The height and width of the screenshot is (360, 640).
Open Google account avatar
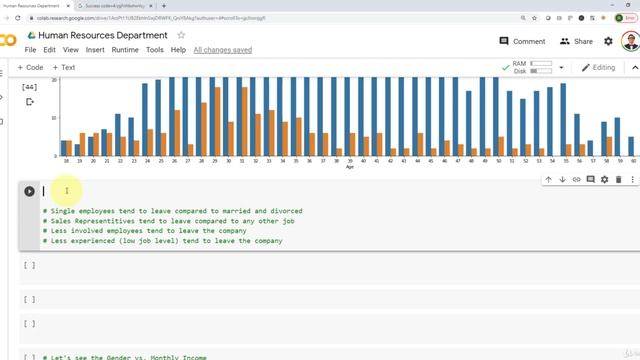[631, 41]
